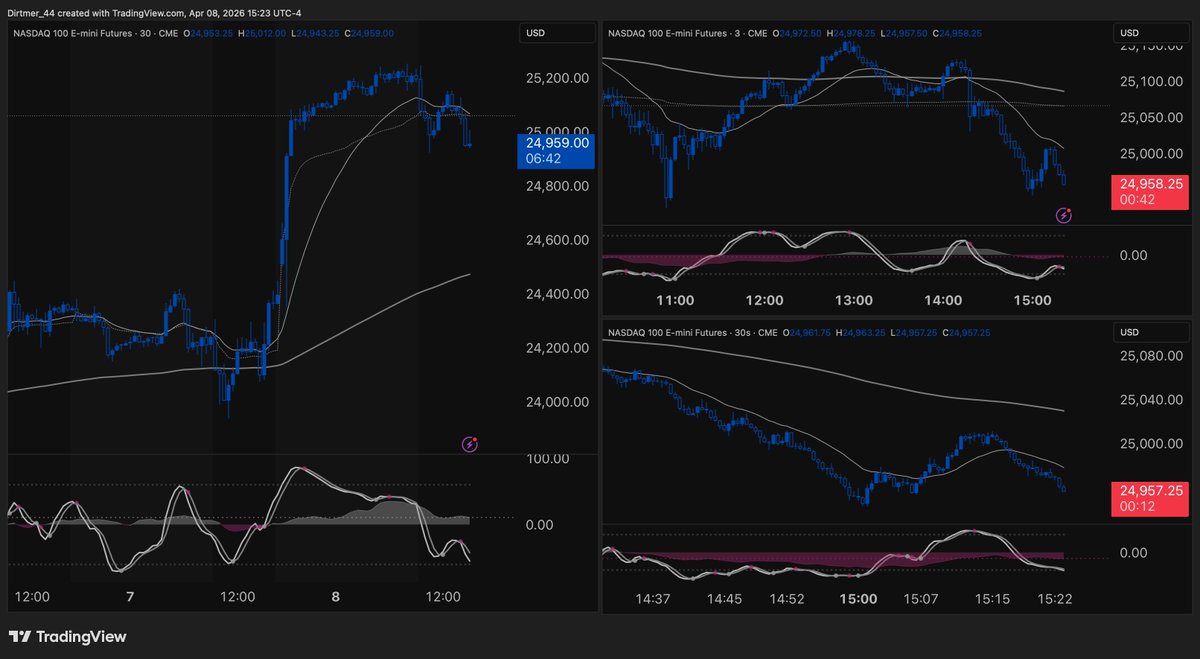1200x659 pixels.
Task: Click the '8' date marker on left chart axis
Action: pyautogui.click(x=335, y=596)
